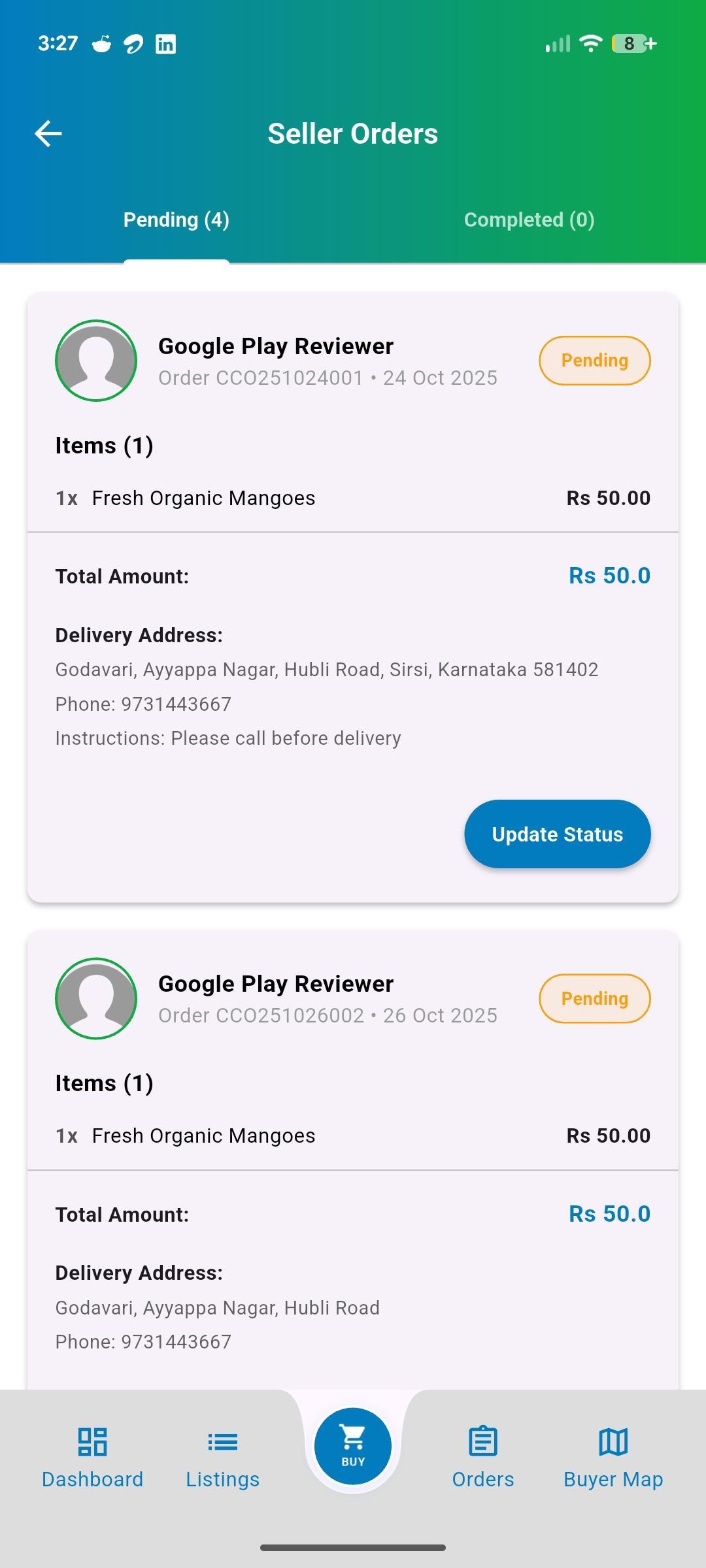Image resolution: width=706 pixels, height=1568 pixels.
Task: Tap the phone number 9731443667 on first order
Action: coord(143,704)
